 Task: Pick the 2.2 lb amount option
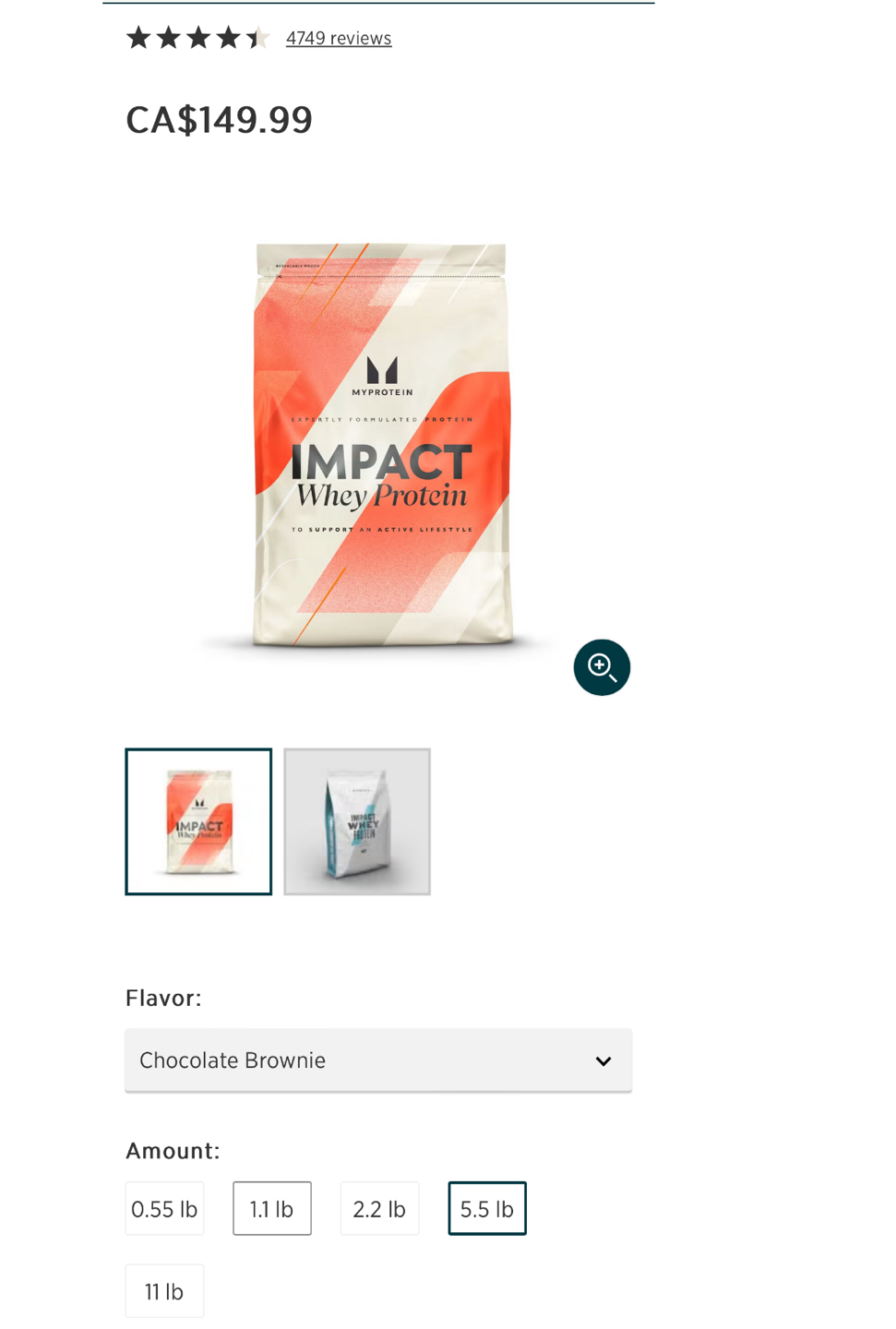pyautogui.click(x=379, y=1208)
